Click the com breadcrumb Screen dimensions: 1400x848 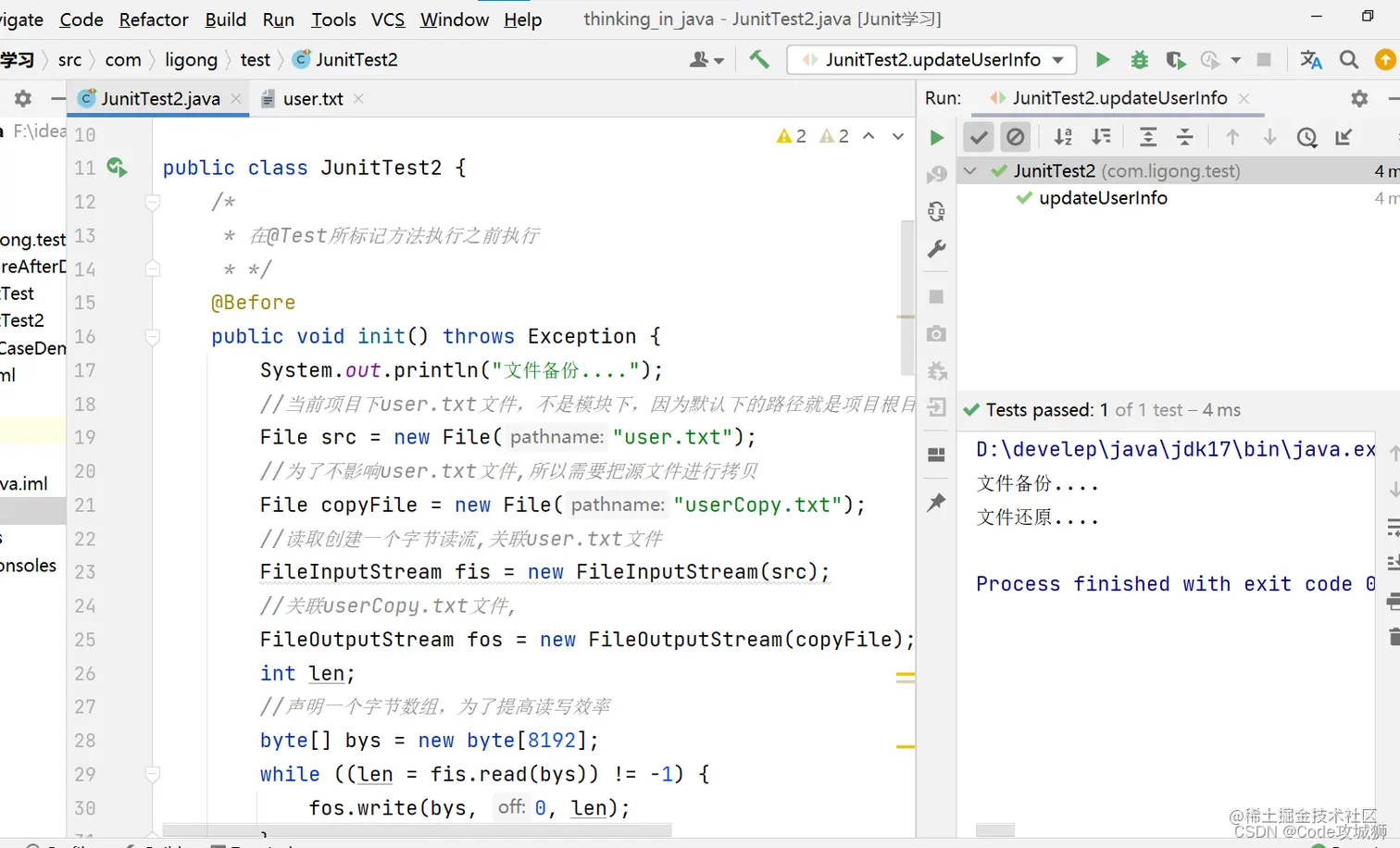click(x=123, y=60)
